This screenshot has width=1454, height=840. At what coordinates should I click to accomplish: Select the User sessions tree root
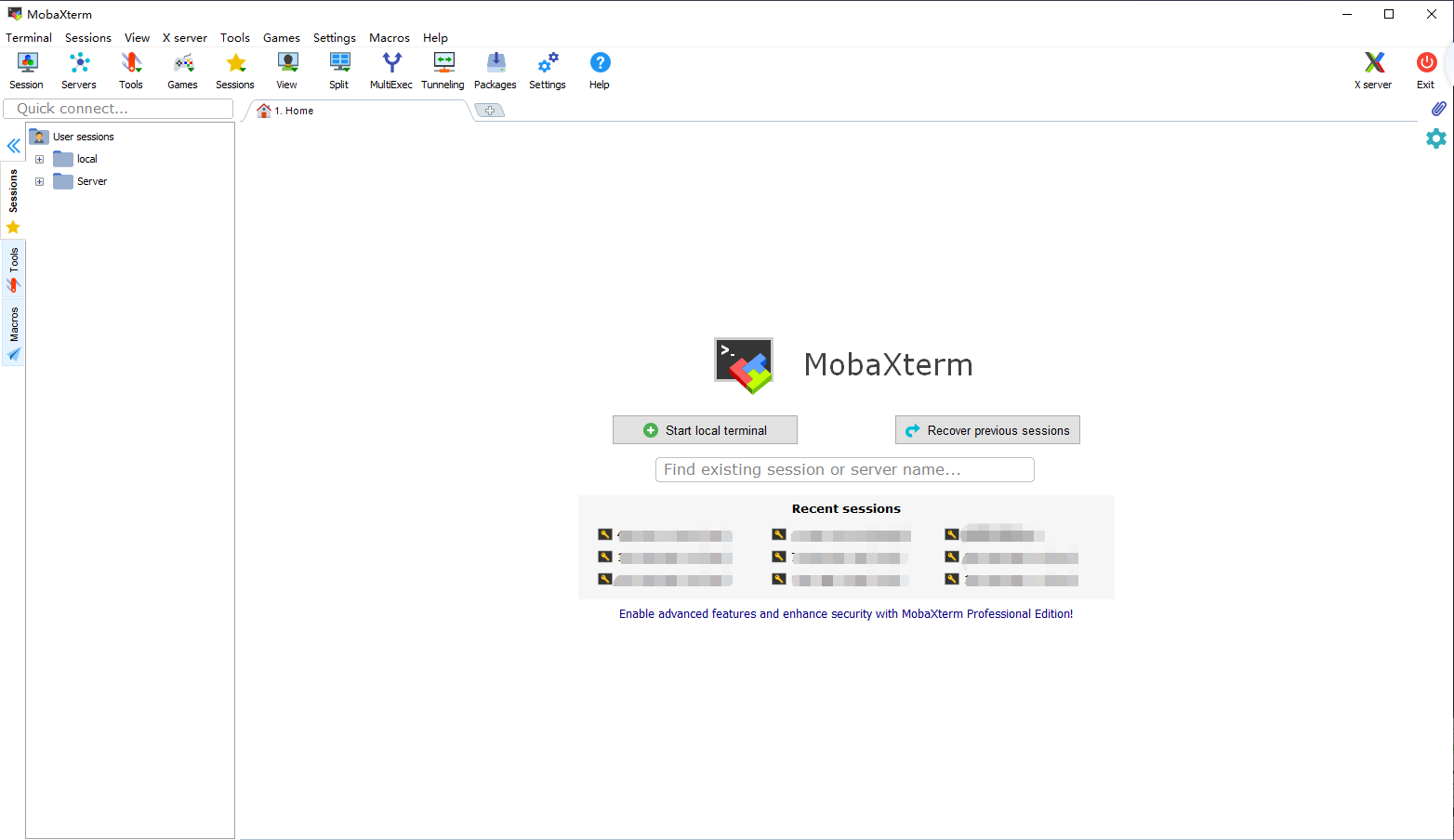(x=83, y=137)
